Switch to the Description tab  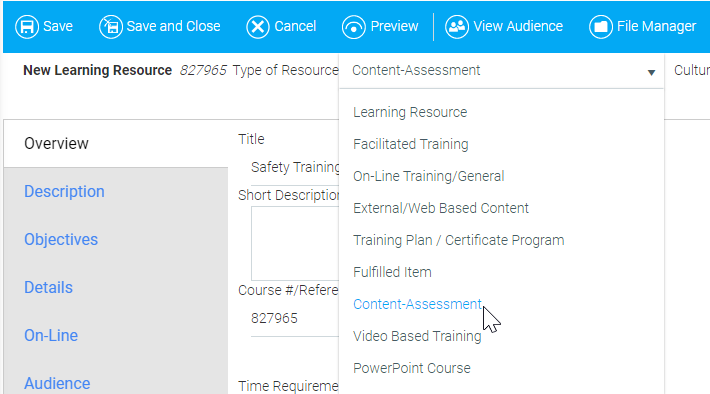(64, 192)
